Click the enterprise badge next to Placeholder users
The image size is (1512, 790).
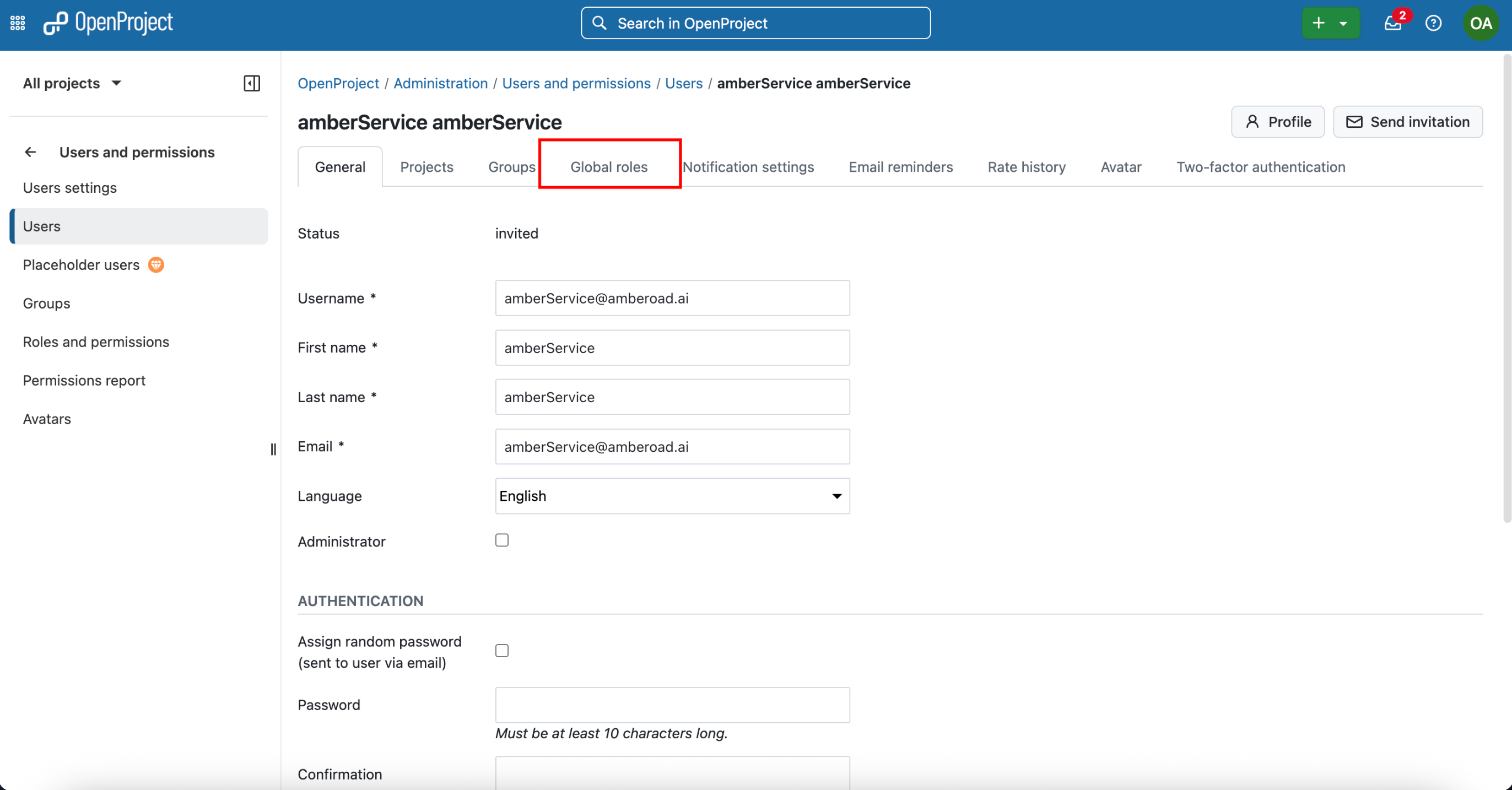pyautogui.click(x=156, y=264)
